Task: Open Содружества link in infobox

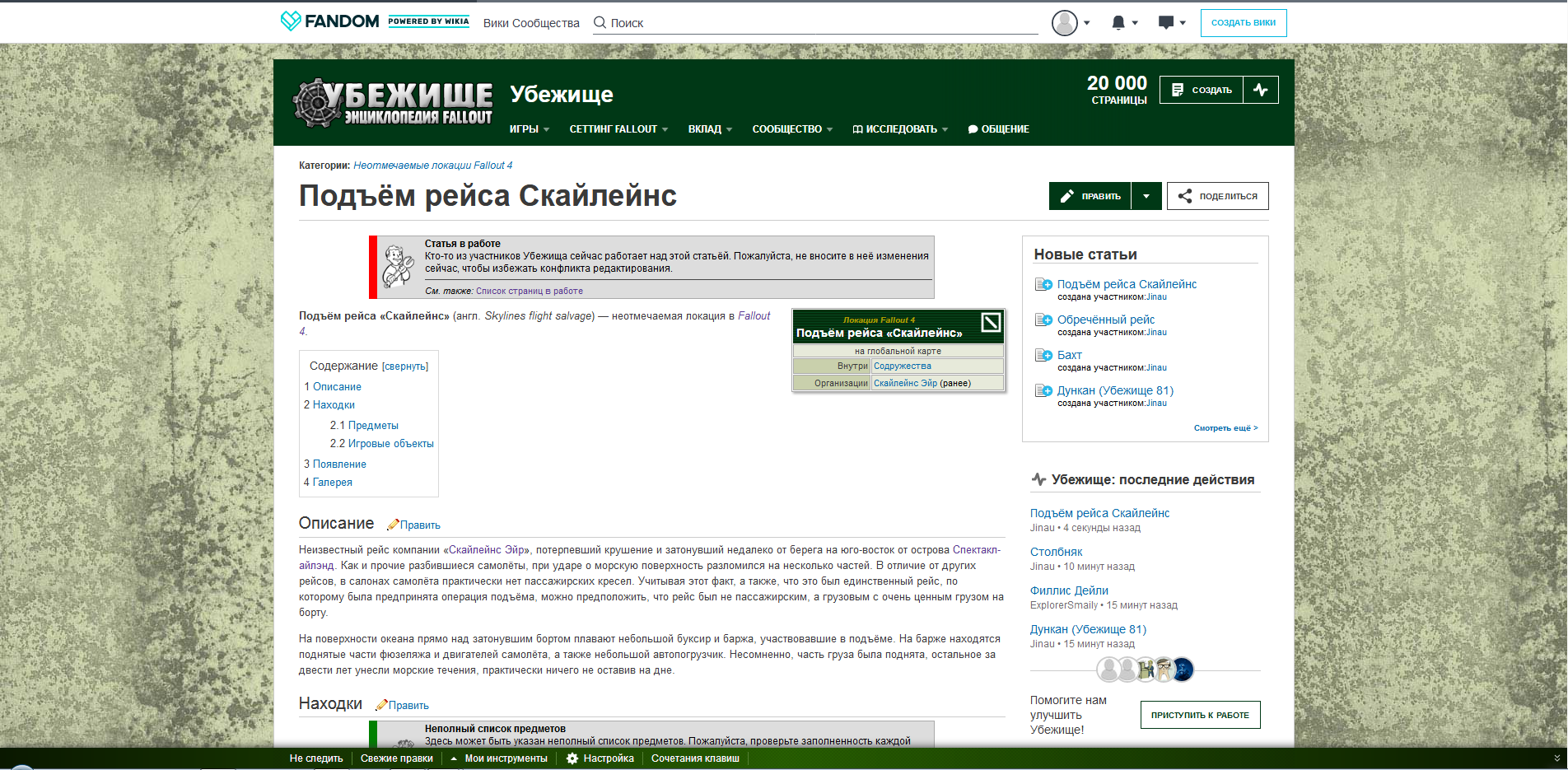Action: point(903,366)
